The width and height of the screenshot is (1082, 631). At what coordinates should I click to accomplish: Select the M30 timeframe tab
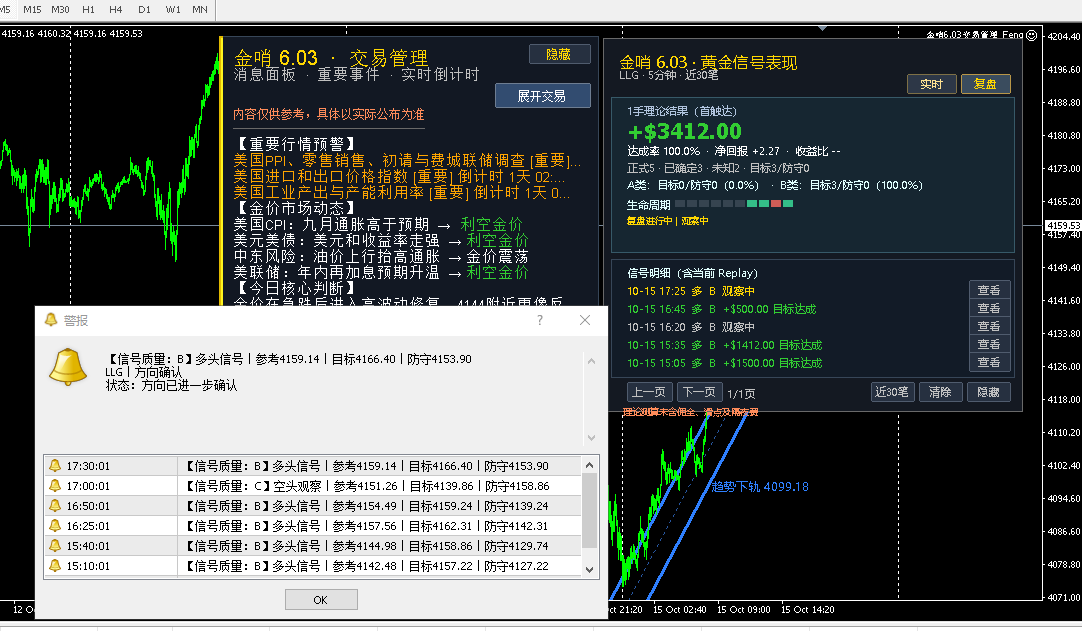pos(60,10)
